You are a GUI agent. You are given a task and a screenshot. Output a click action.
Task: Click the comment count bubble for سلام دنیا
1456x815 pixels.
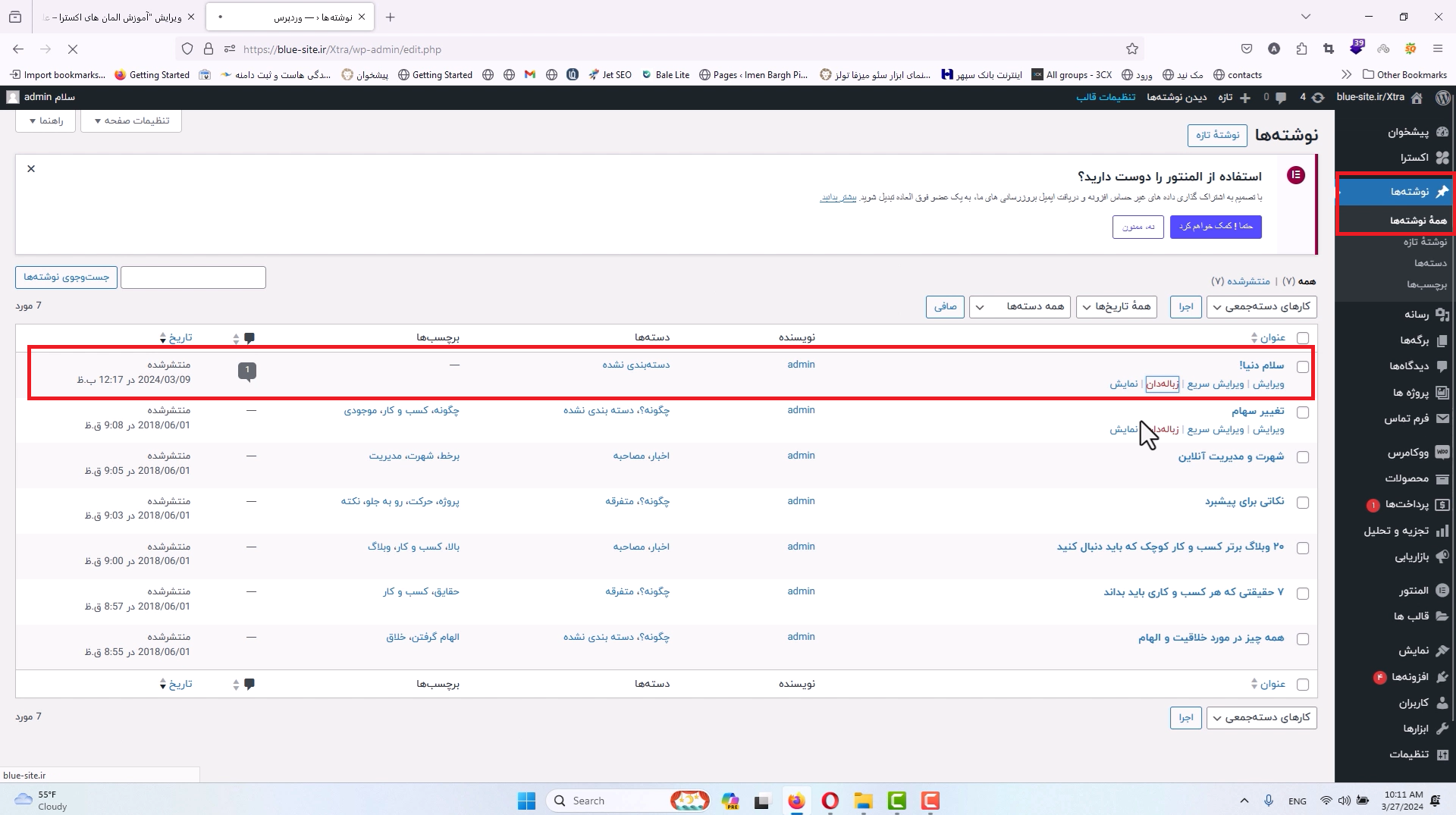click(x=247, y=371)
